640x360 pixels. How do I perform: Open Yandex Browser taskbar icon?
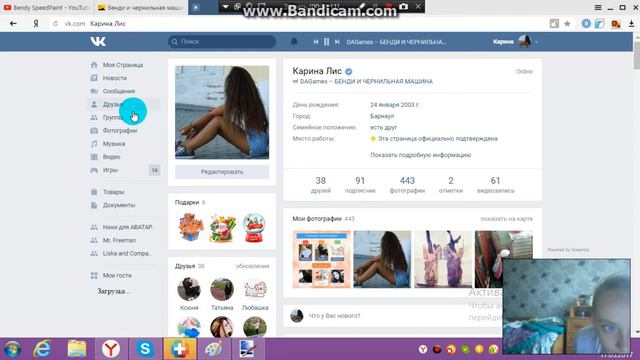click(111, 349)
